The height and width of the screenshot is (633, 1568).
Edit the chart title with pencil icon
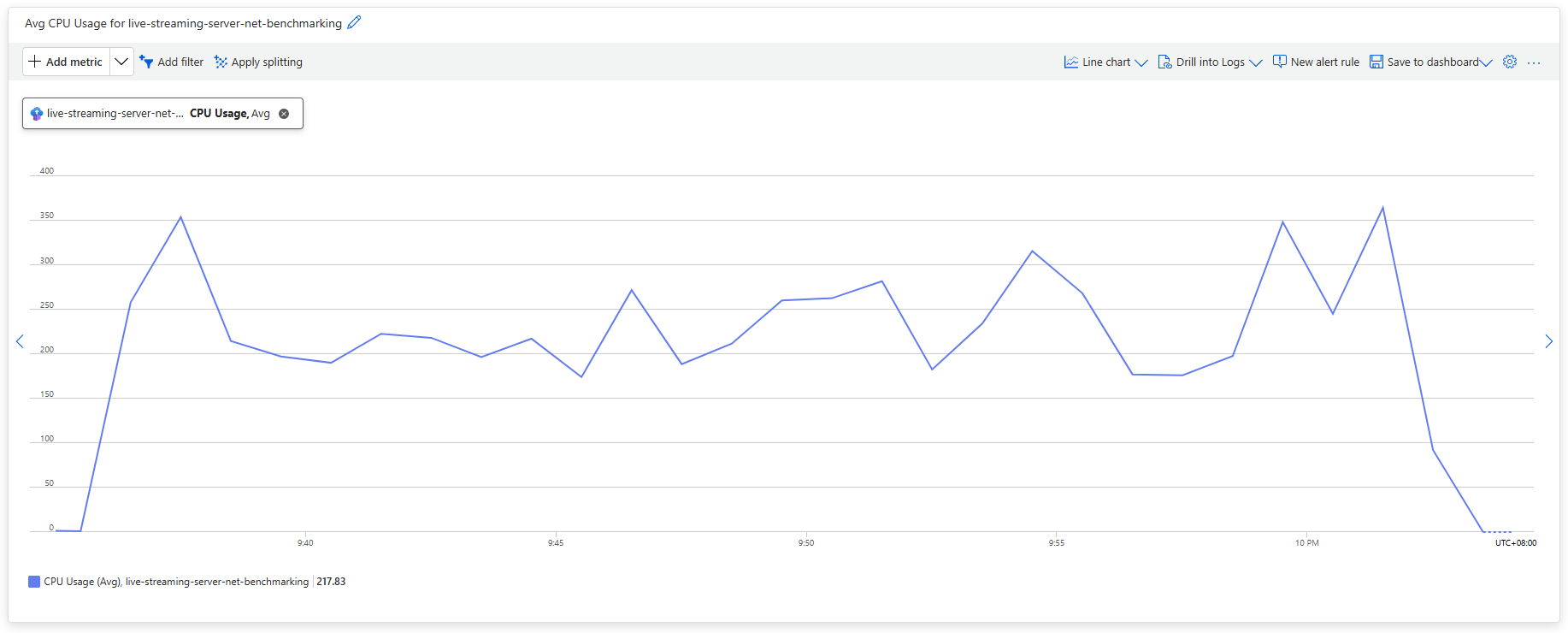(354, 22)
